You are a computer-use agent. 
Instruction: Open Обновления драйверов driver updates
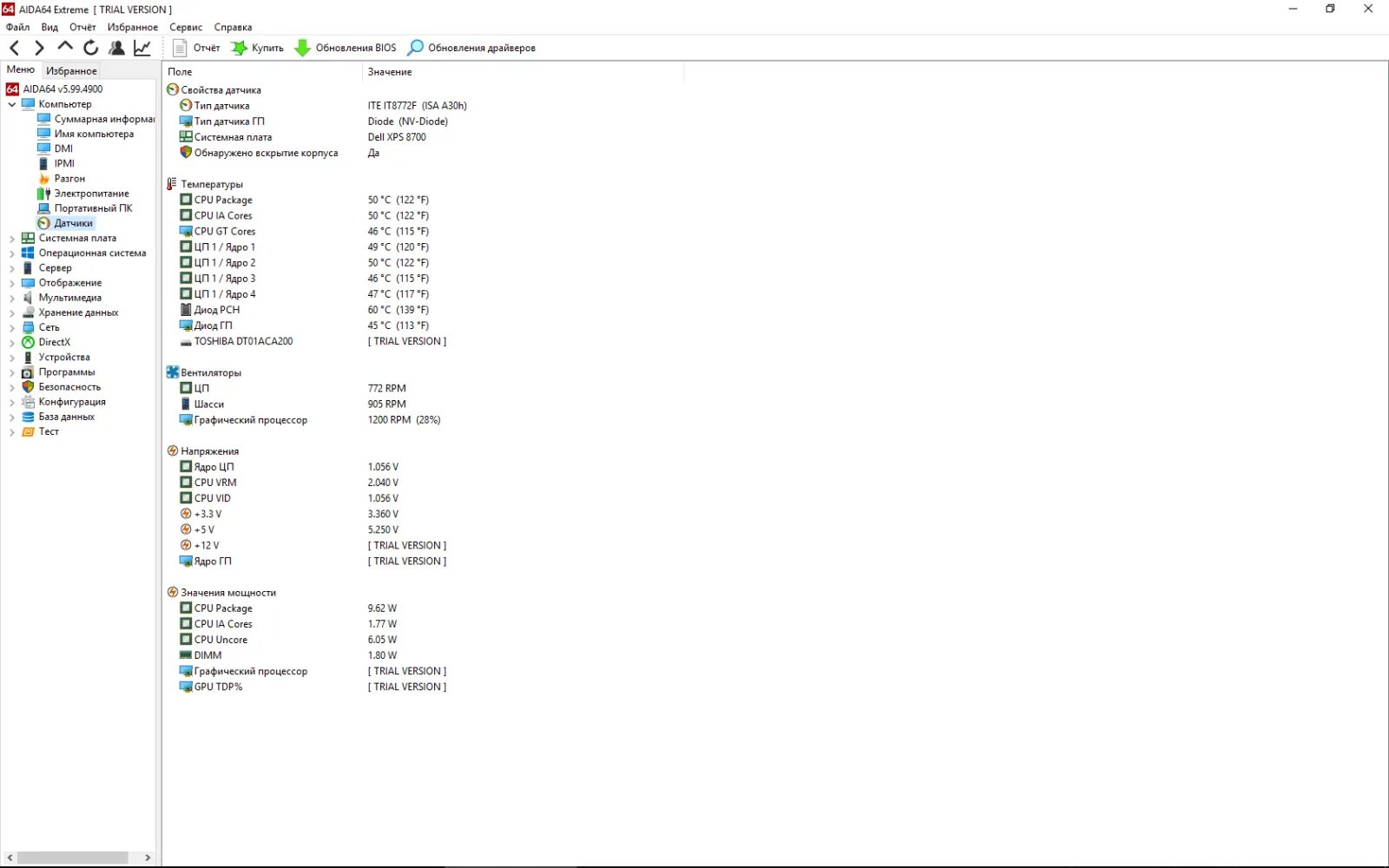pyautogui.click(x=471, y=48)
